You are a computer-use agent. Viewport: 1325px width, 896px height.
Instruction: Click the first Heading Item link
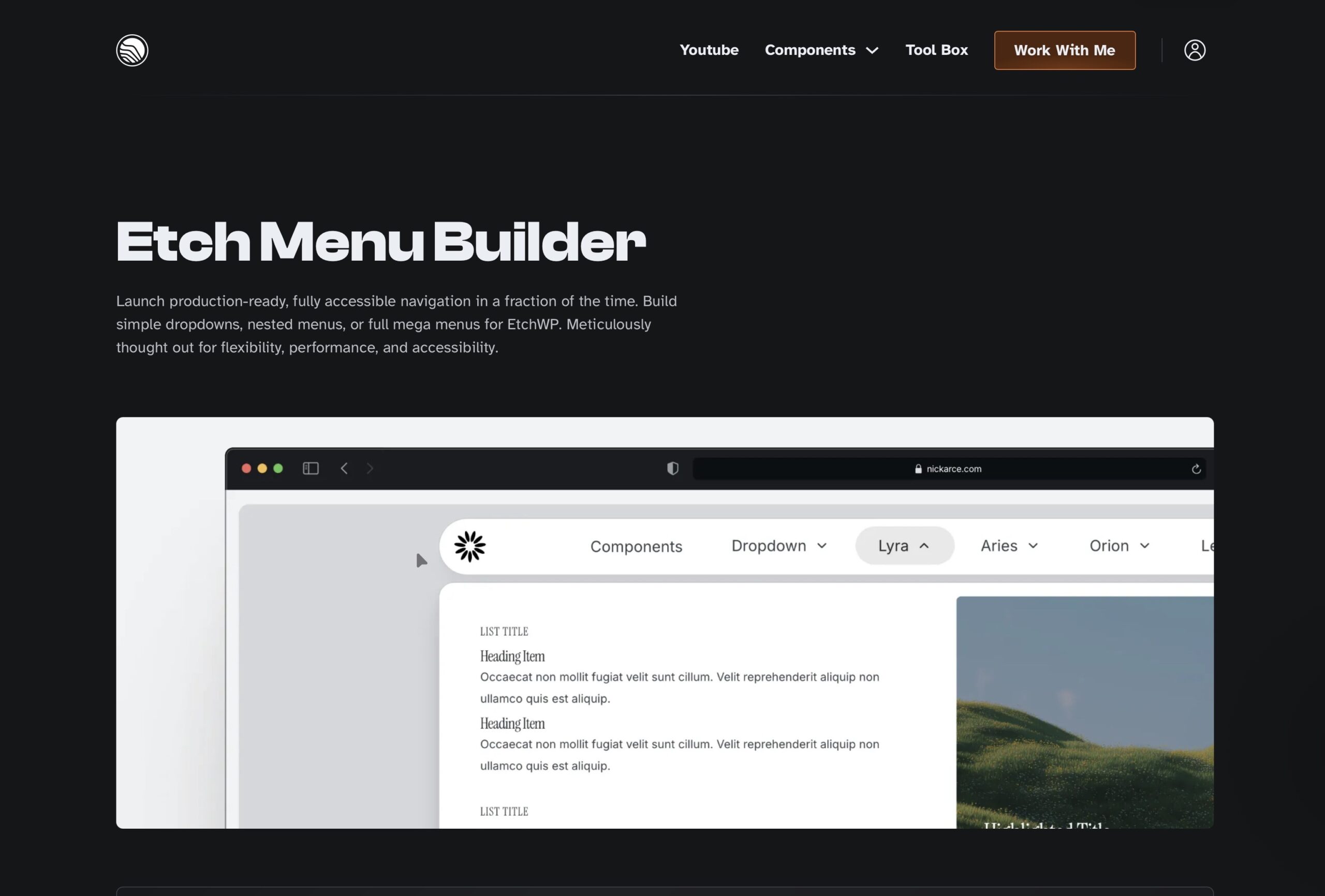pos(512,656)
